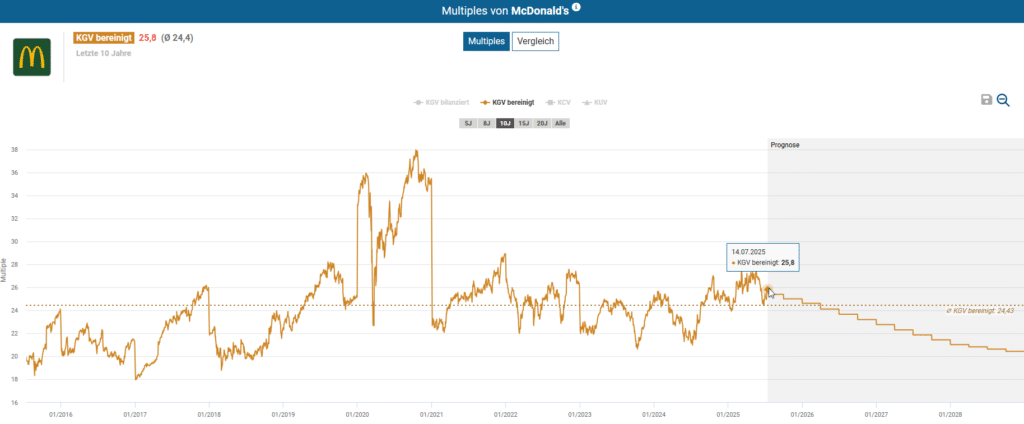1024x424 pixels.
Task: Switch to the Vergleich tab
Action: point(535,41)
